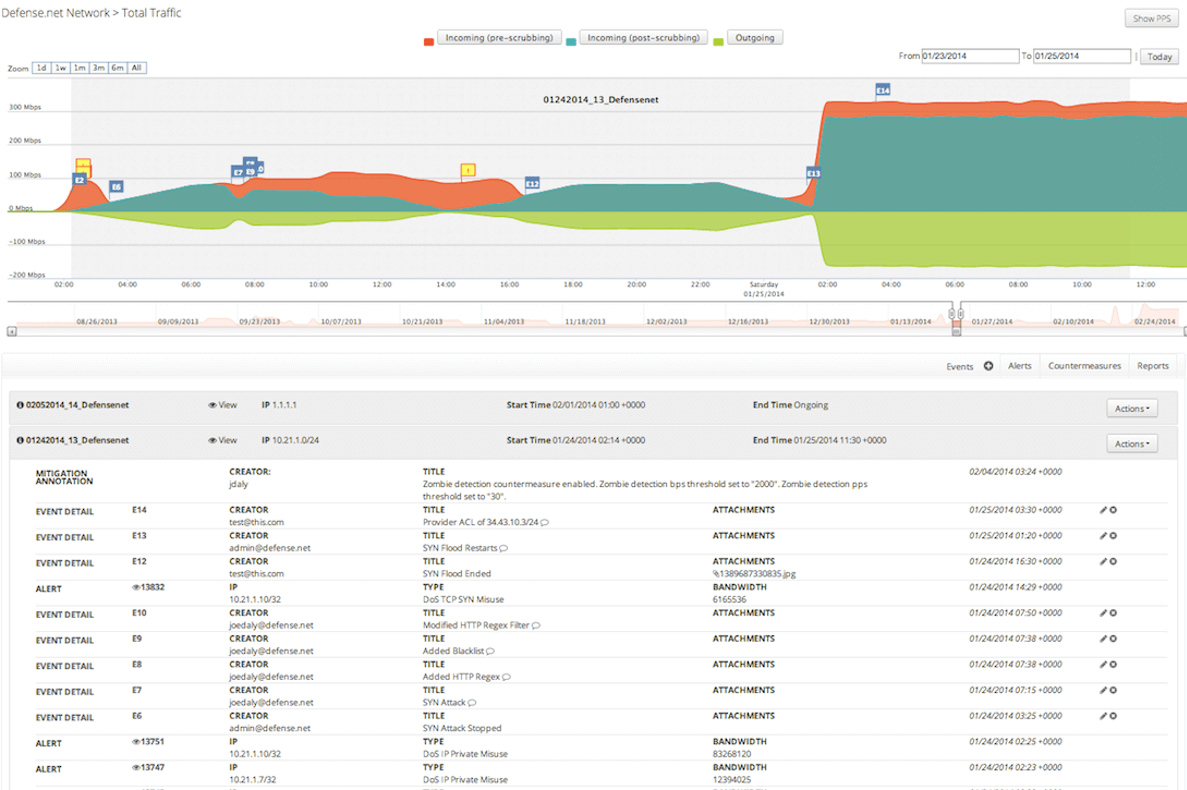Click the To date field
1187x790 pixels.
point(1082,56)
